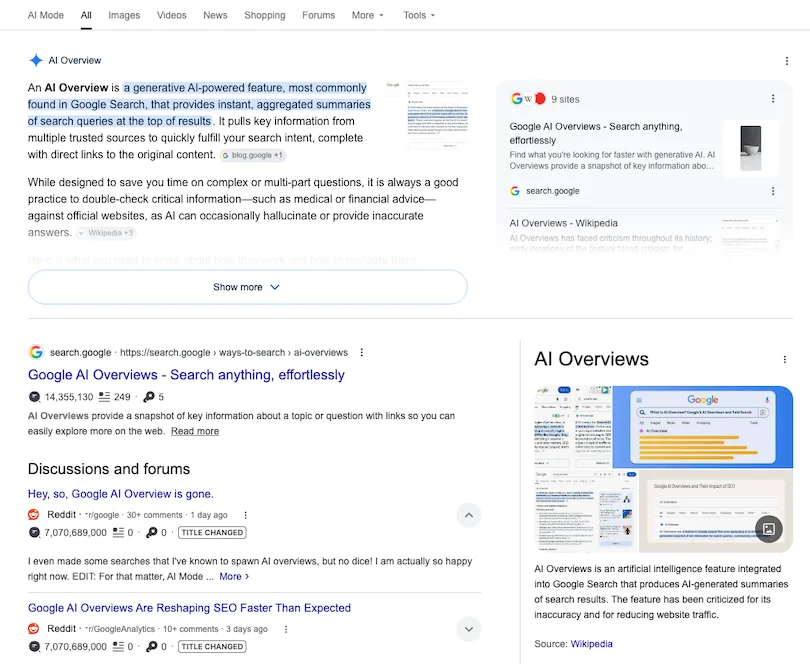Open the Google AI Overviews source card title
The image size is (810, 664).
click(596, 133)
